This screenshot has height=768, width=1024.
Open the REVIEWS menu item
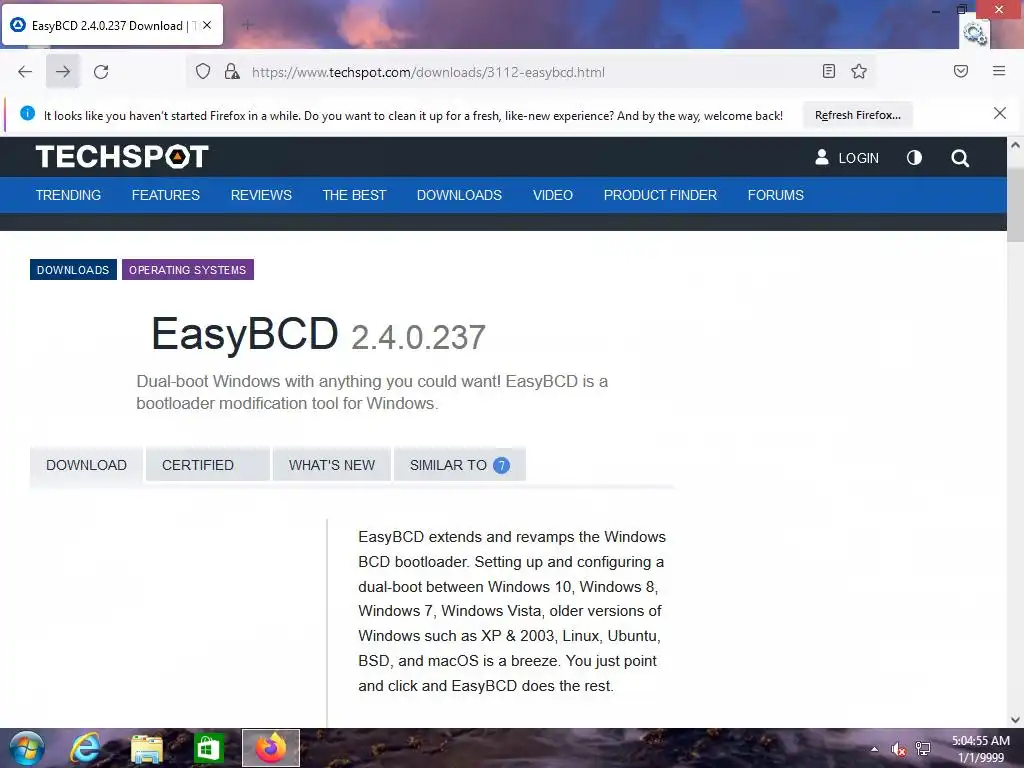261,195
